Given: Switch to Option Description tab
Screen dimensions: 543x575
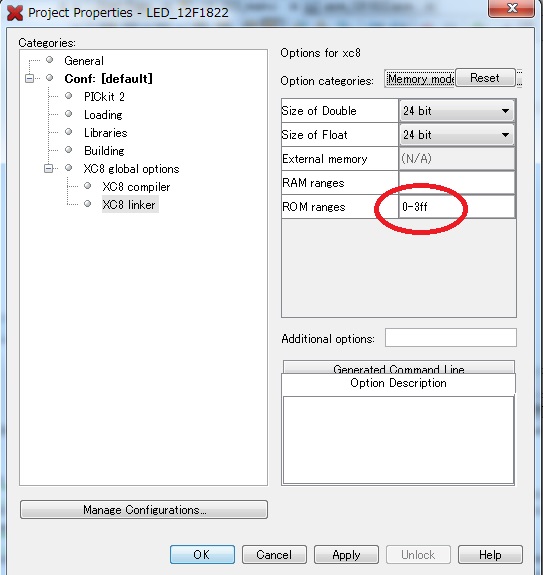Looking at the screenshot, I should (x=399, y=383).
